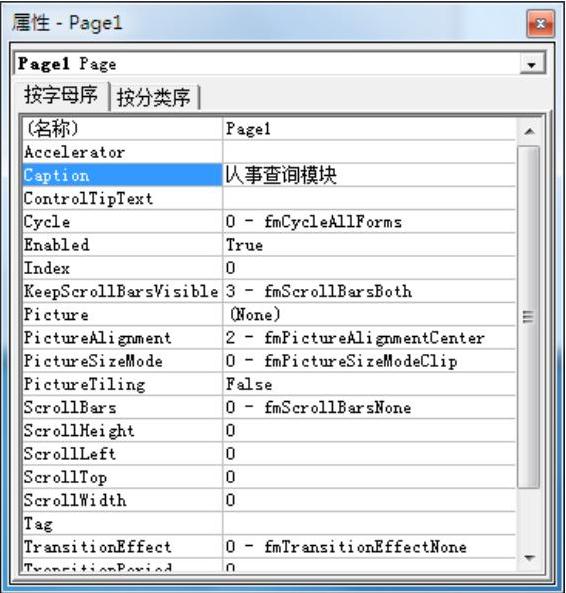Click the TransitionEffect value field
This screenshot has width=566, height=593.
click(369, 546)
